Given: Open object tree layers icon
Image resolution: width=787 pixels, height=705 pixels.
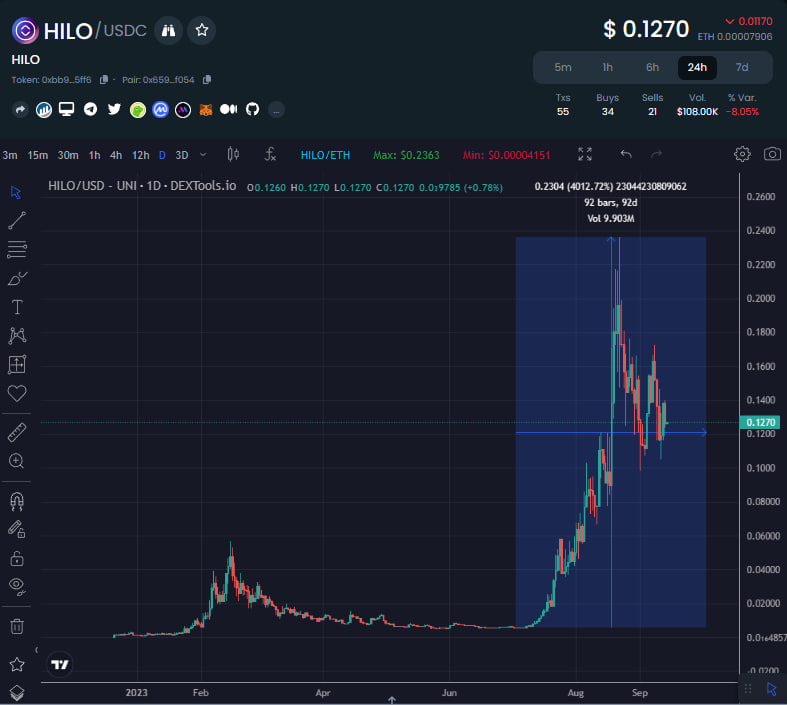Looking at the screenshot, I should coord(17,692).
